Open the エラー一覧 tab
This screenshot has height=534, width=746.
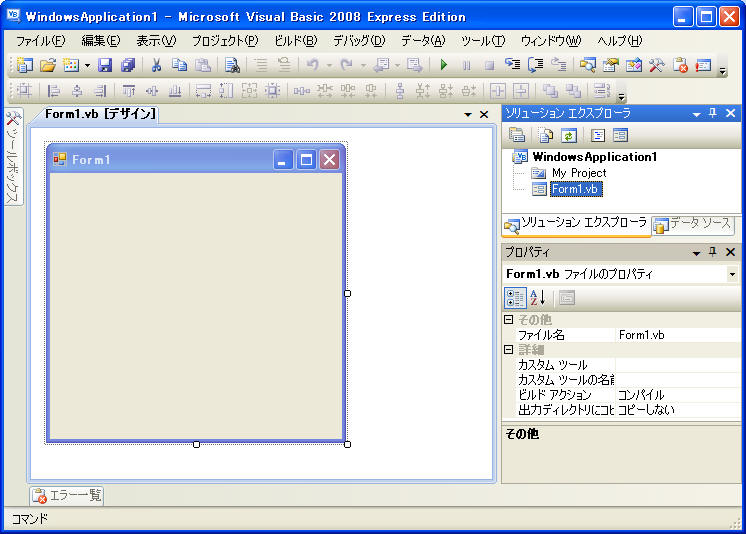tap(67, 496)
